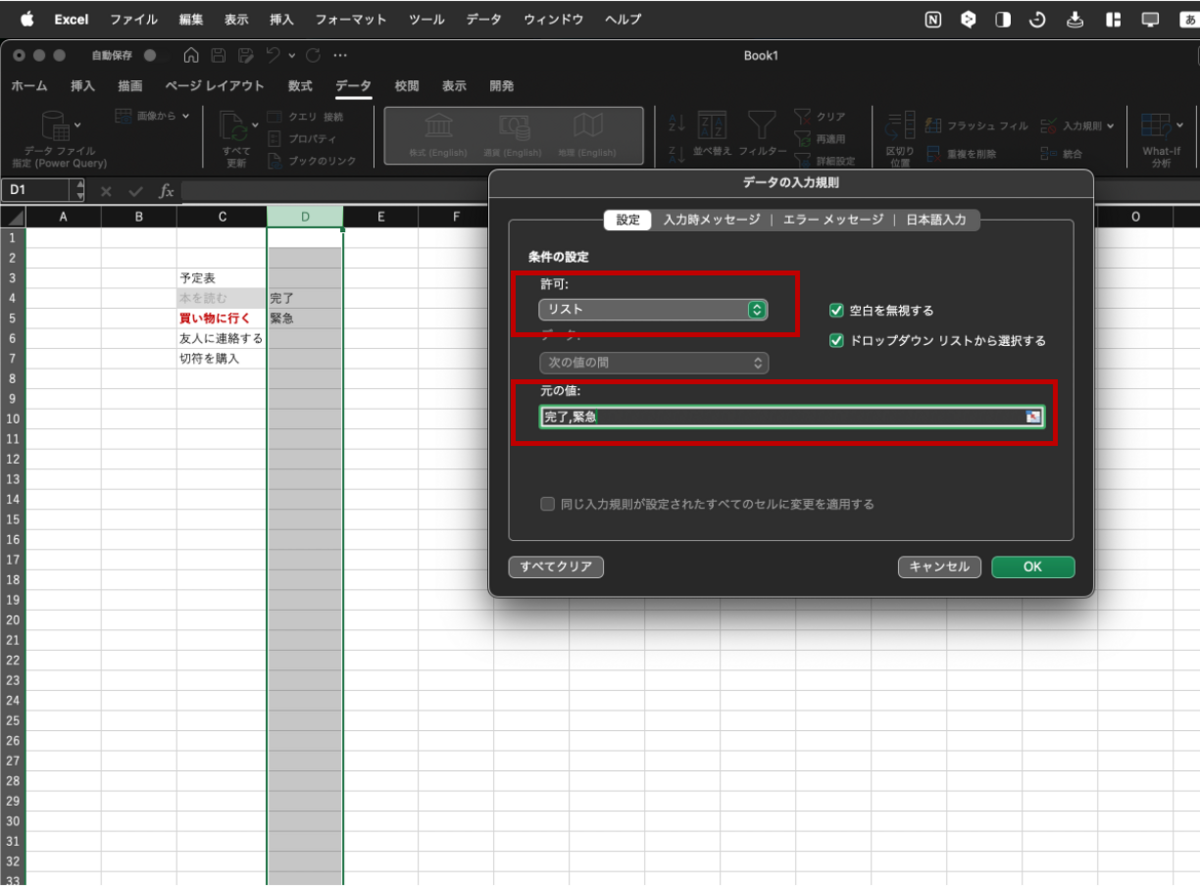Expand the 画像から dropdown
The image size is (1200, 886).
185,116
